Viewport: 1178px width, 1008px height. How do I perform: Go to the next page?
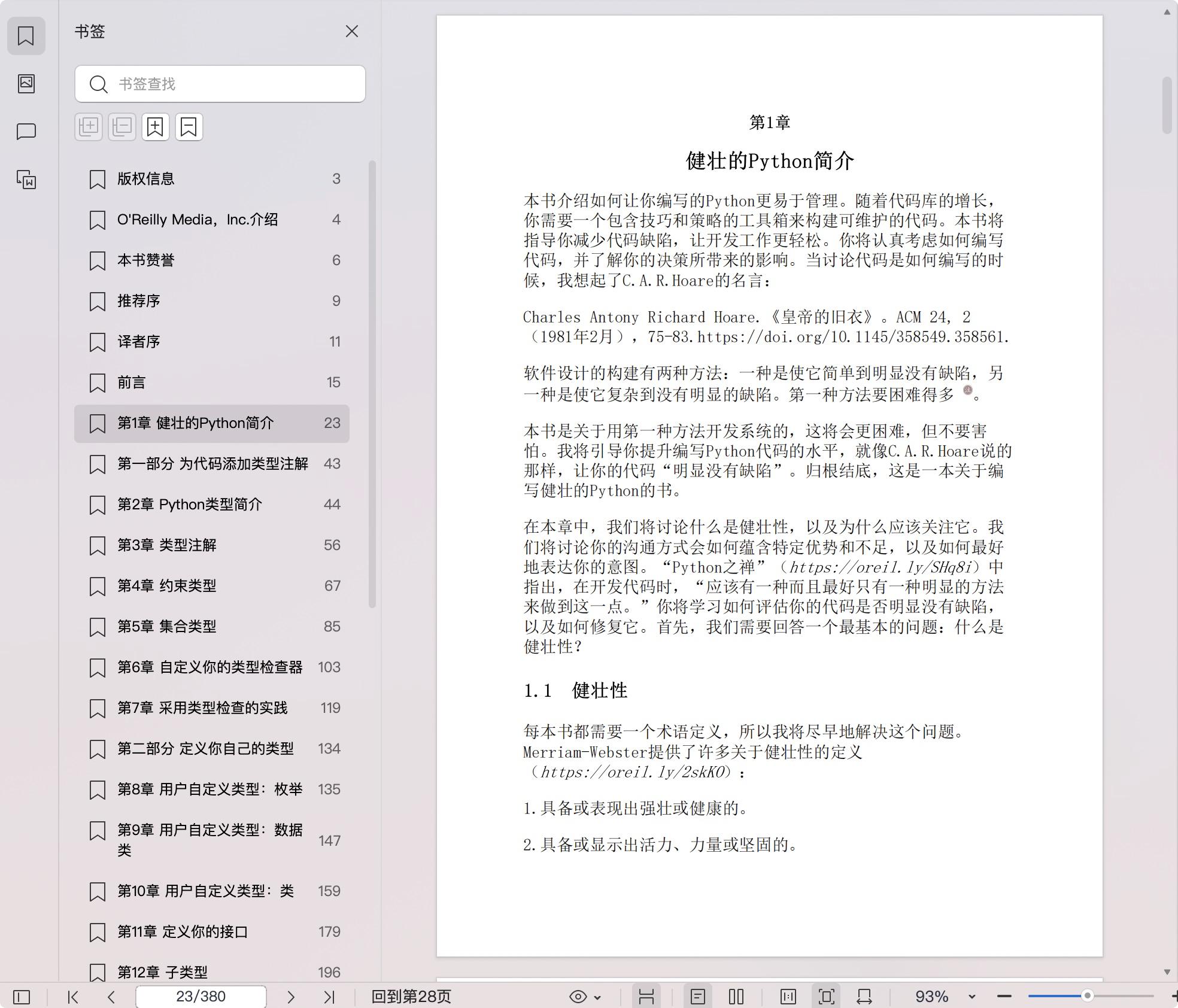291,997
